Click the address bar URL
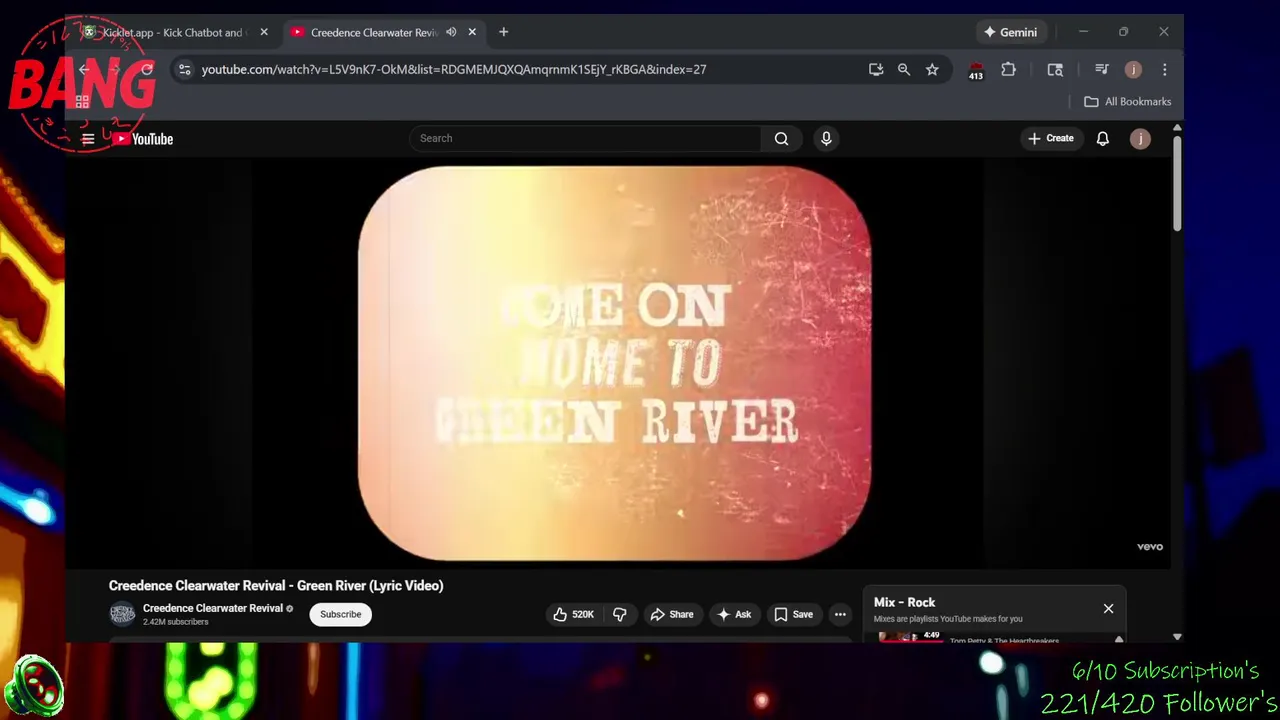This screenshot has width=1280, height=720. (454, 69)
